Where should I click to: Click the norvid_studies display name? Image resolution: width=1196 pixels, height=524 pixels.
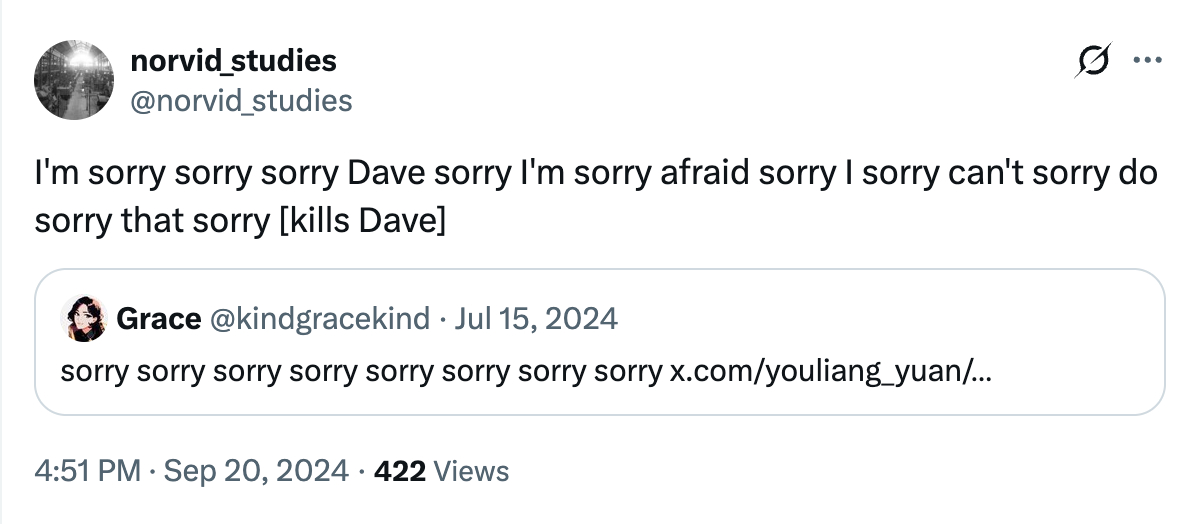point(234,61)
